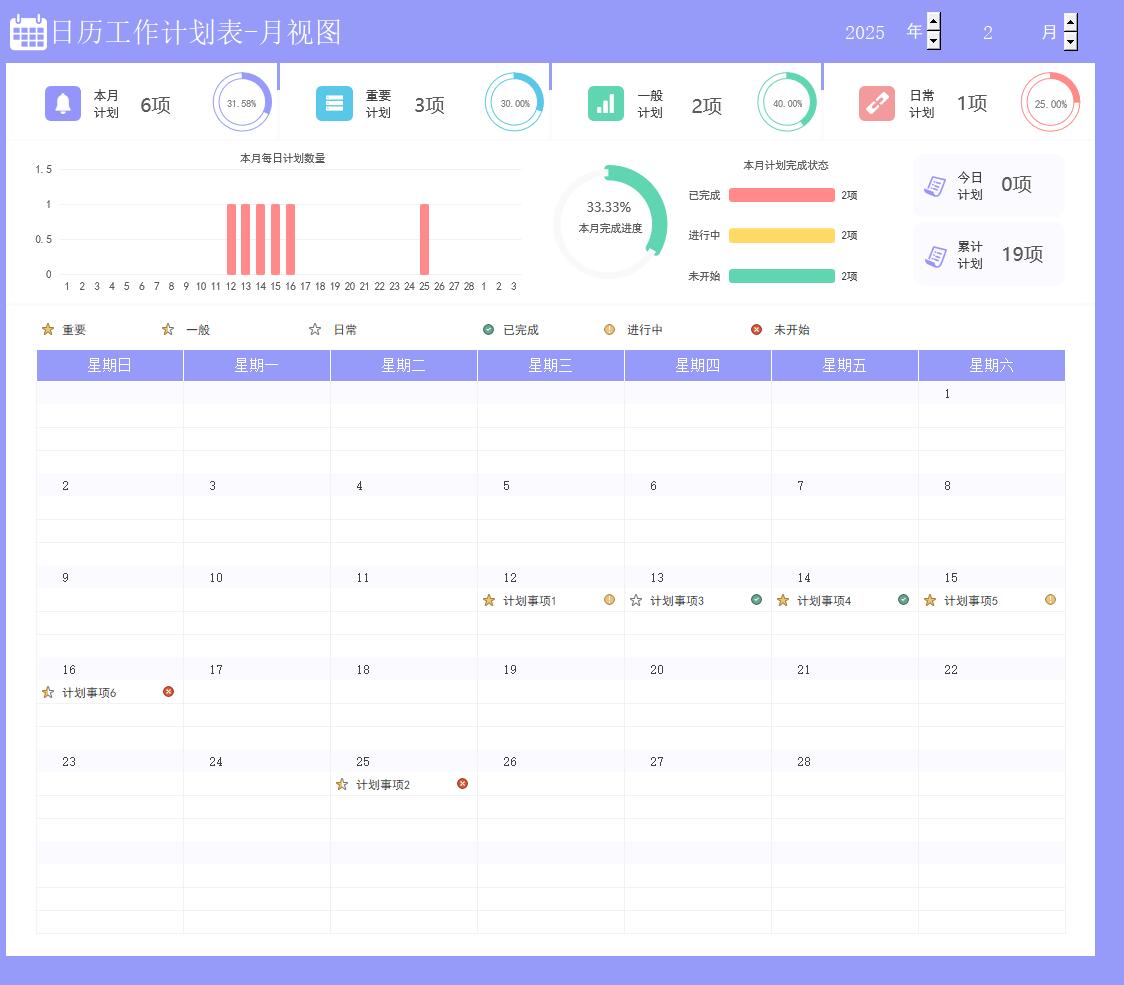Decrease the month with the down arrow
Screen dimensions: 1124x985
1070,41
